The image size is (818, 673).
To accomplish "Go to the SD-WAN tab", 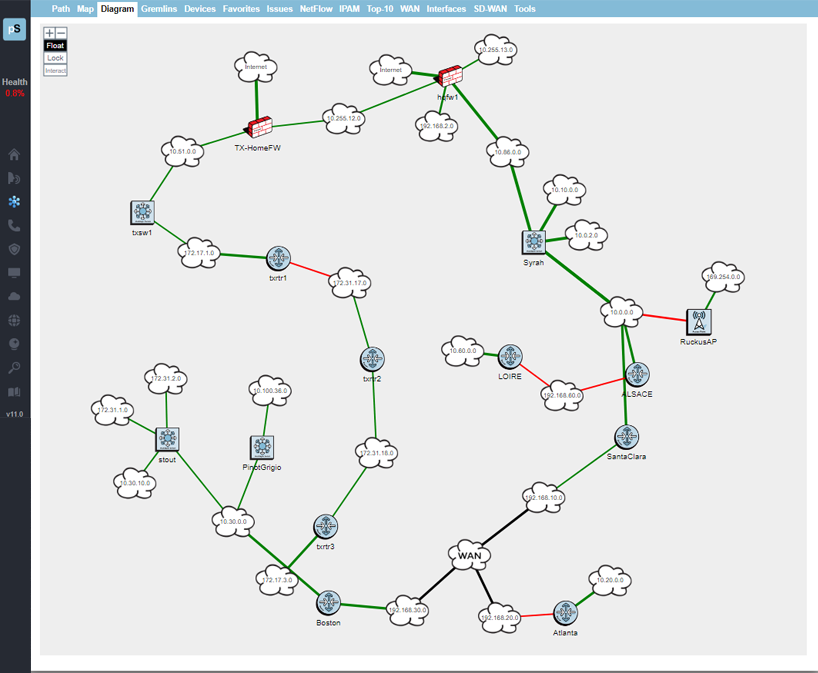I will pos(490,9).
